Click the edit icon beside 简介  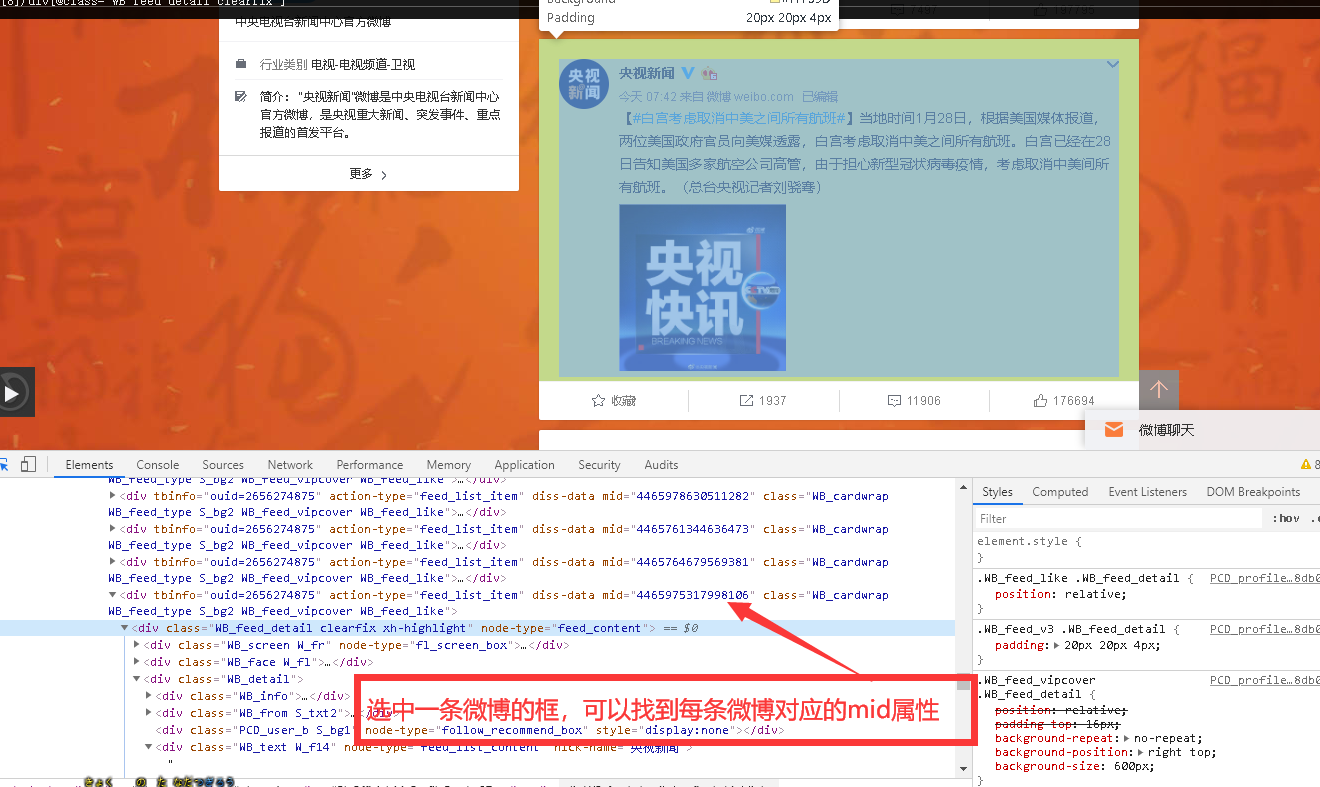241,97
